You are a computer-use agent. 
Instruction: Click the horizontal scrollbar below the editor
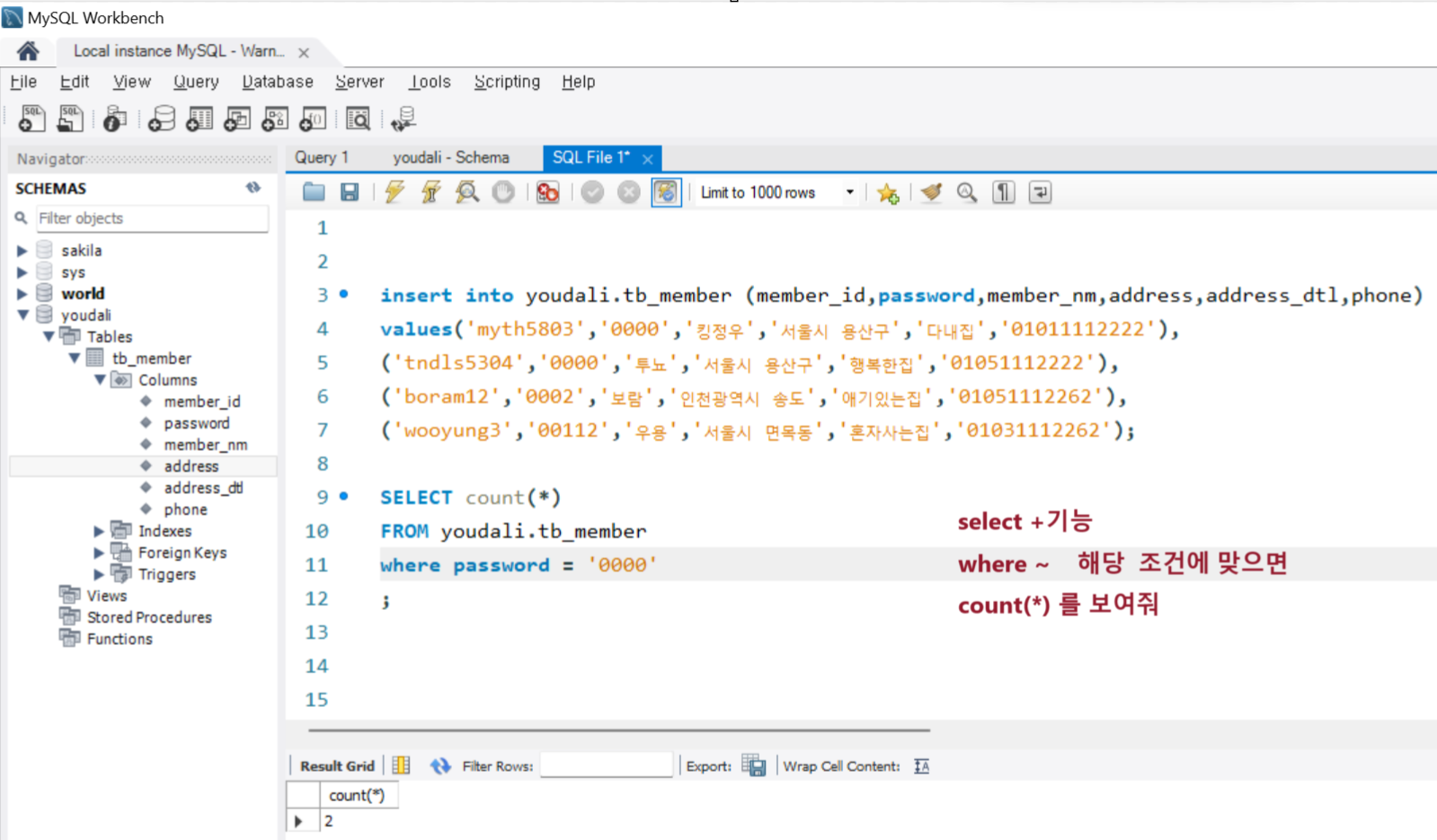click(x=619, y=730)
